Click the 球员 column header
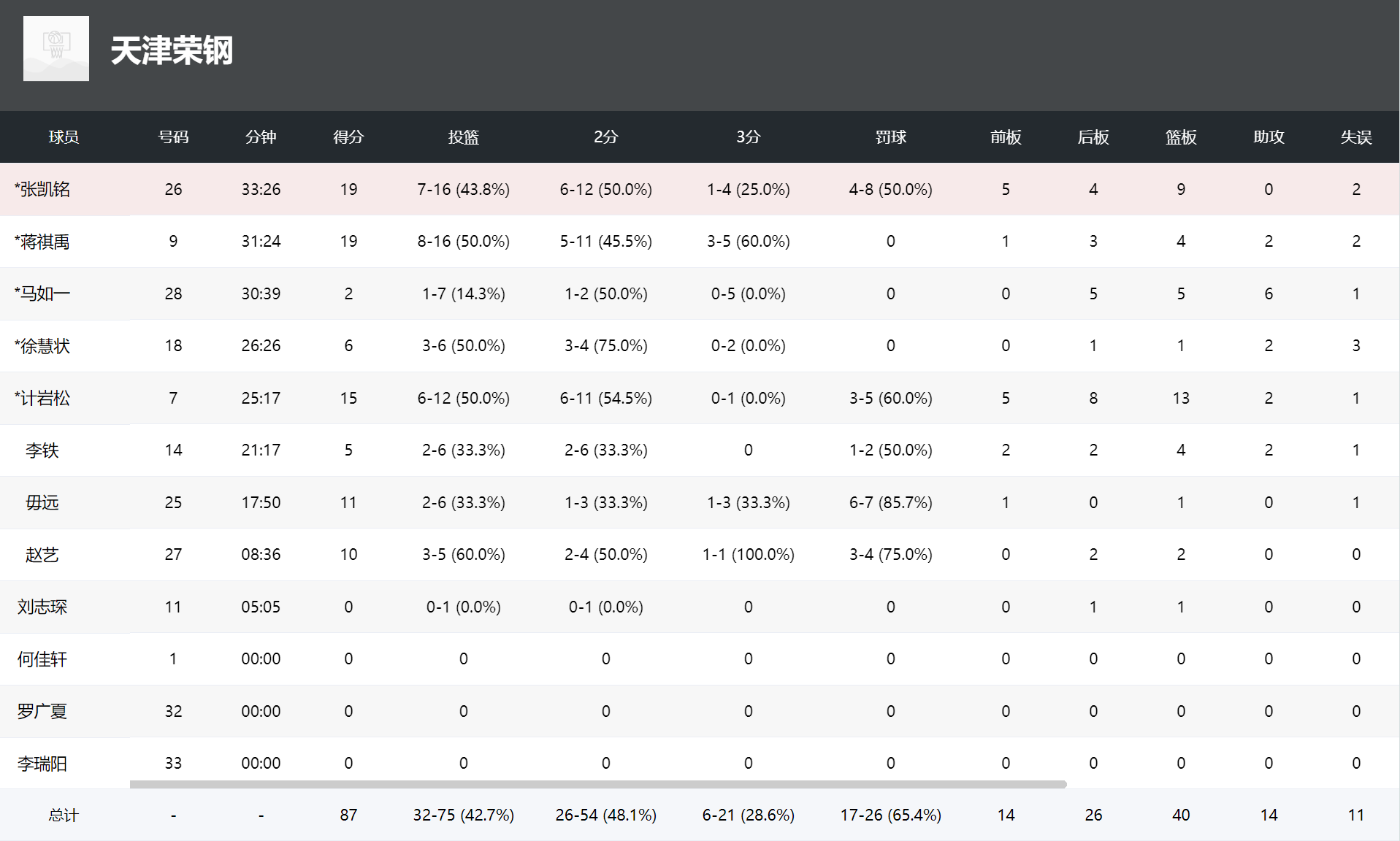Image resolution: width=1400 pixels, height=841 pixels. pyautogui.click(x=64, y=137)
